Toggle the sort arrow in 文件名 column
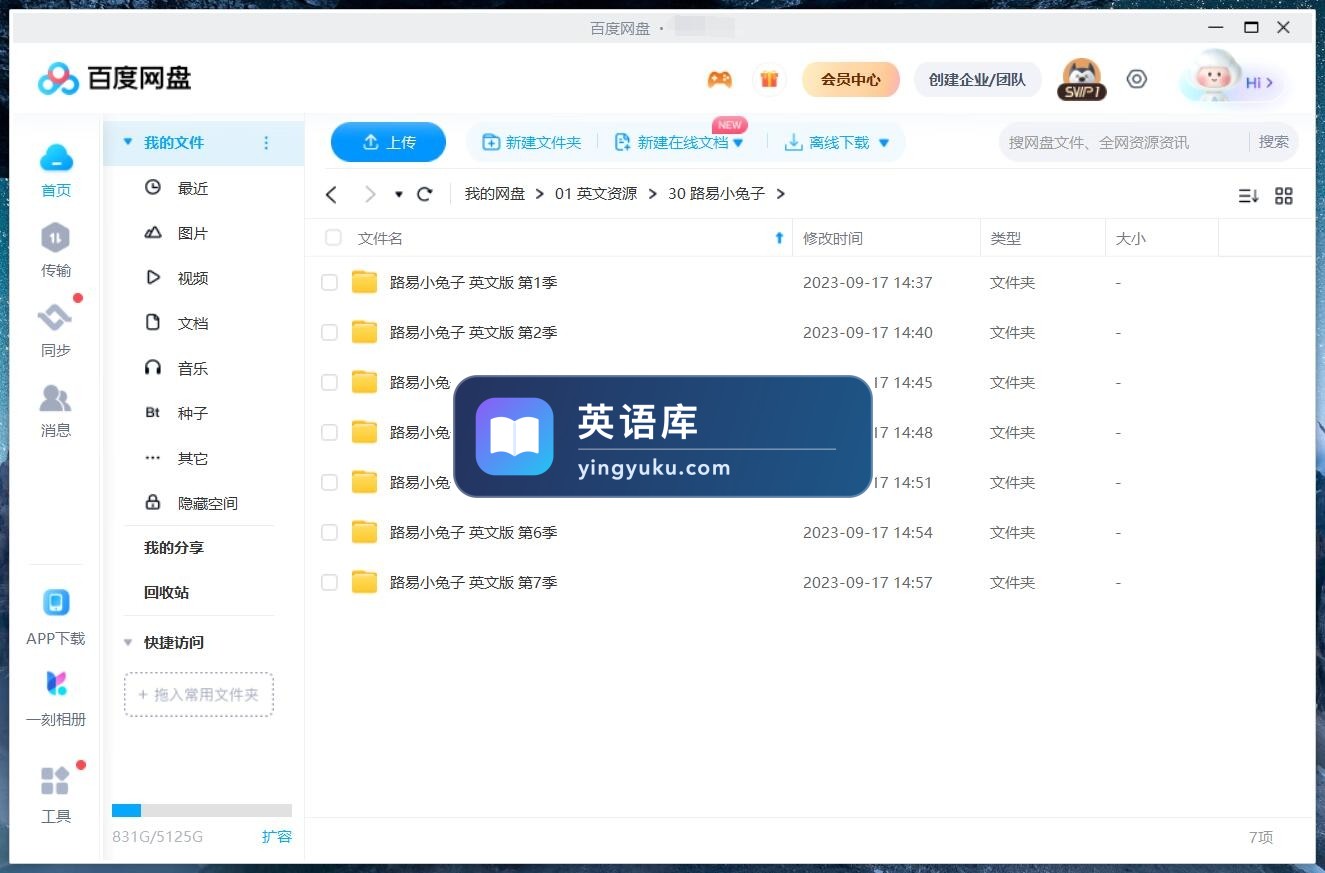The image size is (1325, 873). (779, 238)
